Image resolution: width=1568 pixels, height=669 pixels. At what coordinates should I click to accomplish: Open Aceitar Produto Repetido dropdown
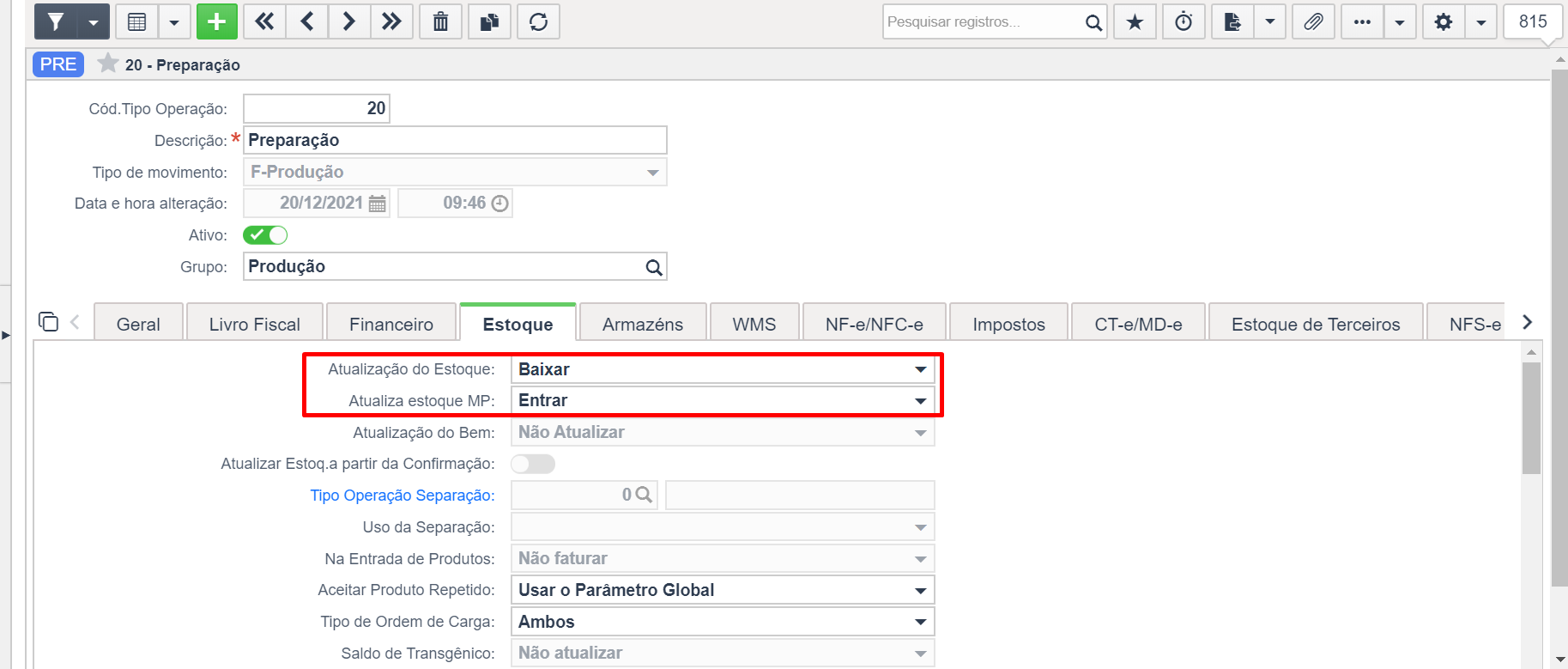point(723,590)
